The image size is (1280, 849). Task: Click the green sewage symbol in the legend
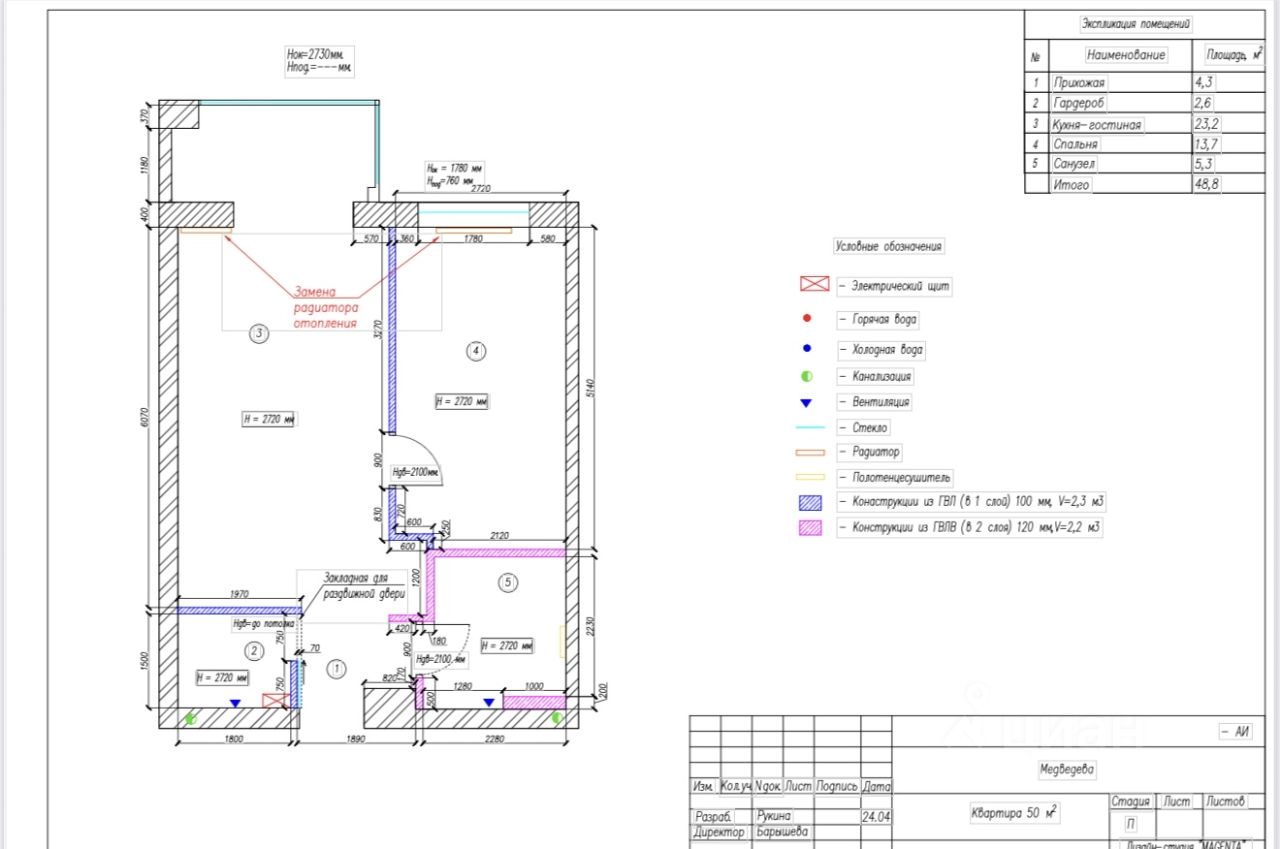click(x=807, y=376)
